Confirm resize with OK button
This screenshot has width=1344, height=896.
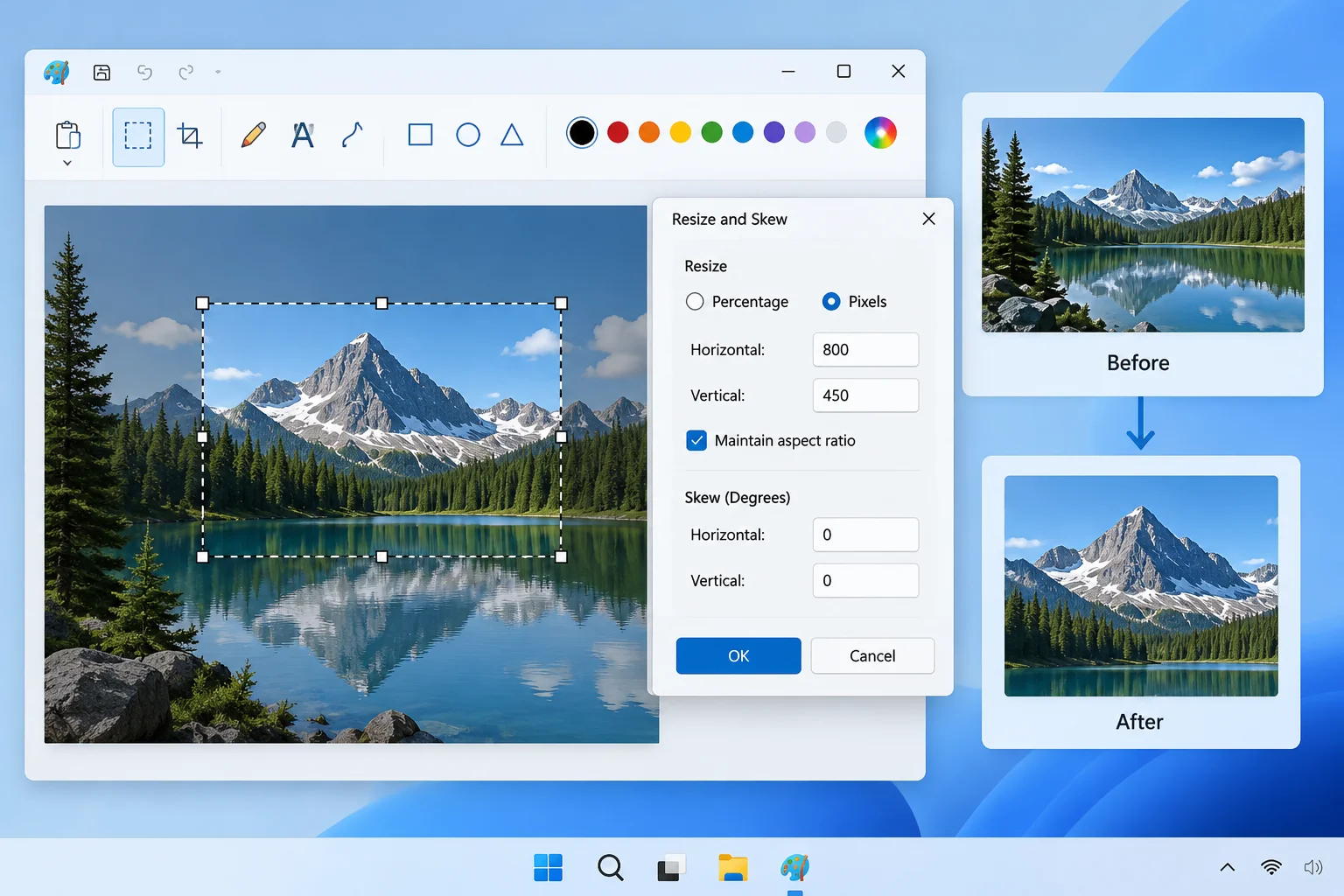(x=738, y=656)
